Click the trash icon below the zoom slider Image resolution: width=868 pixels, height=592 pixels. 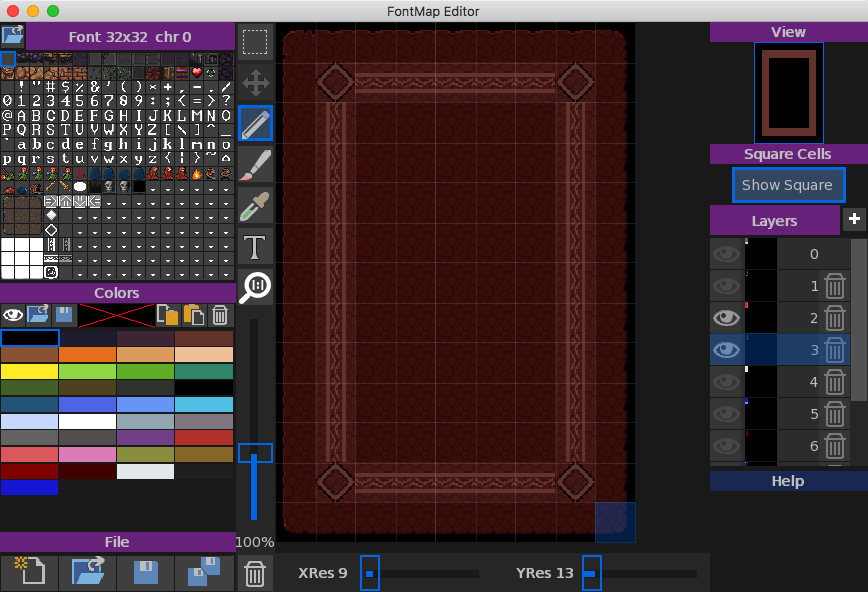click(255, 574)
